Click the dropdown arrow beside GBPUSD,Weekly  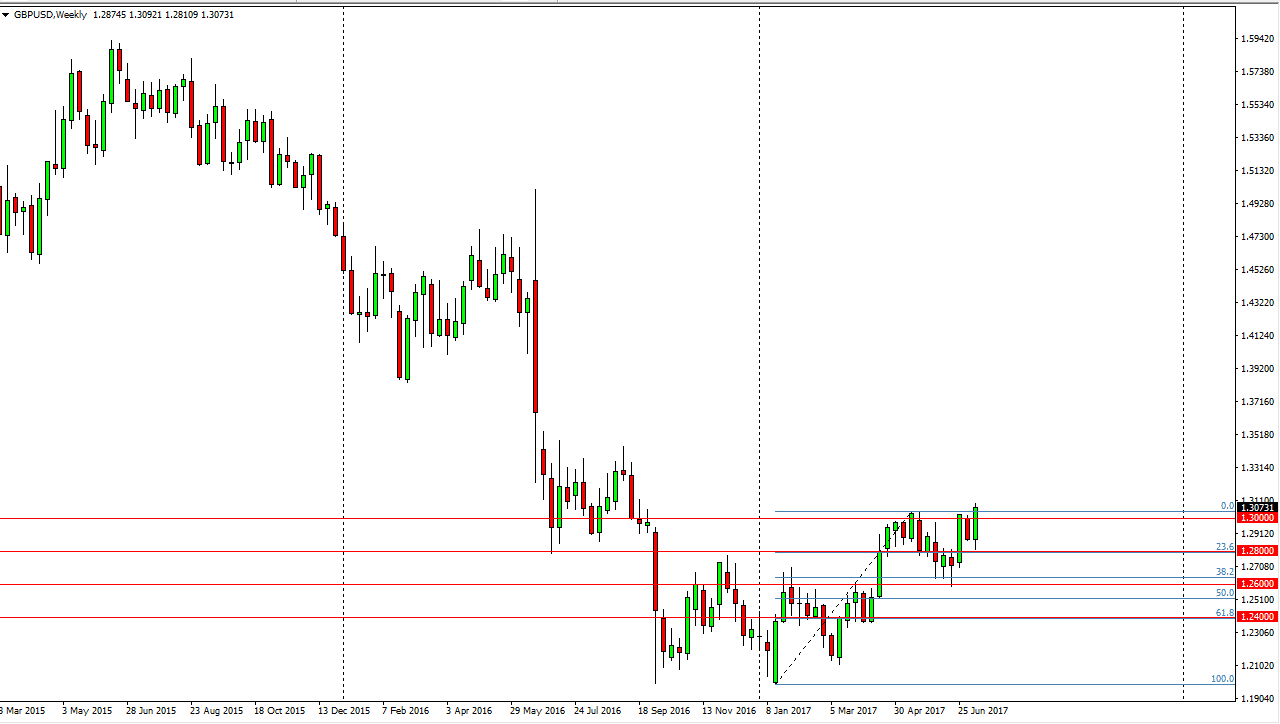pyautogui.click(x=6, y=15)
